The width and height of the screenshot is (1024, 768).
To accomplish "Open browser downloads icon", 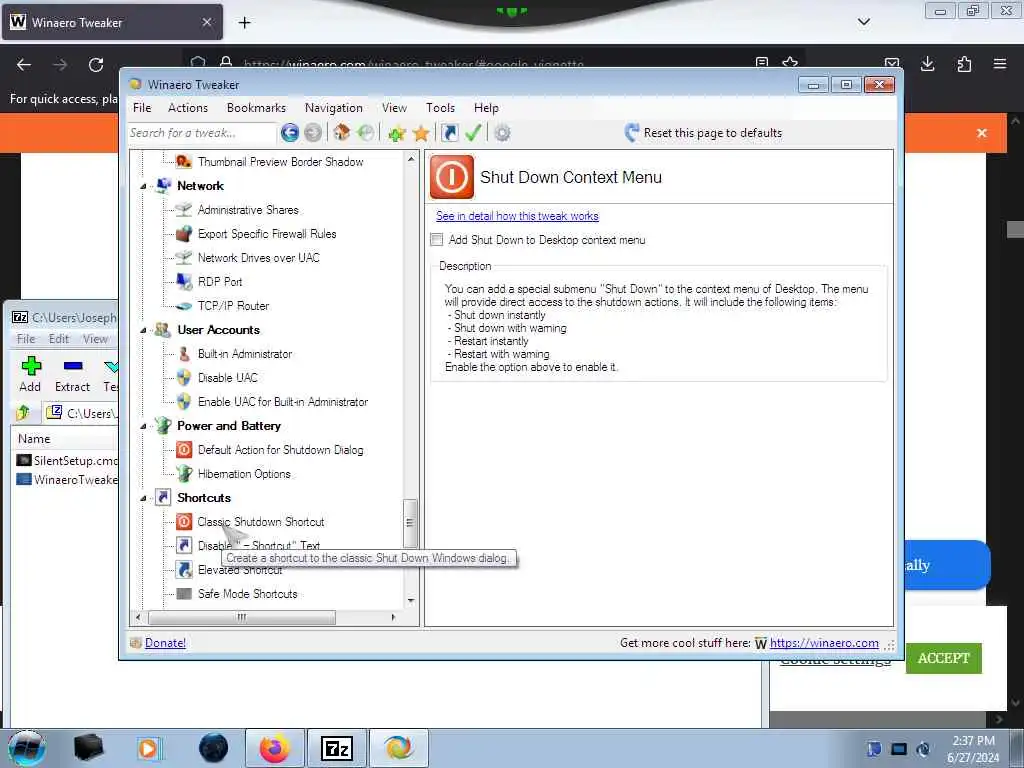I will (x=927, y=64).
